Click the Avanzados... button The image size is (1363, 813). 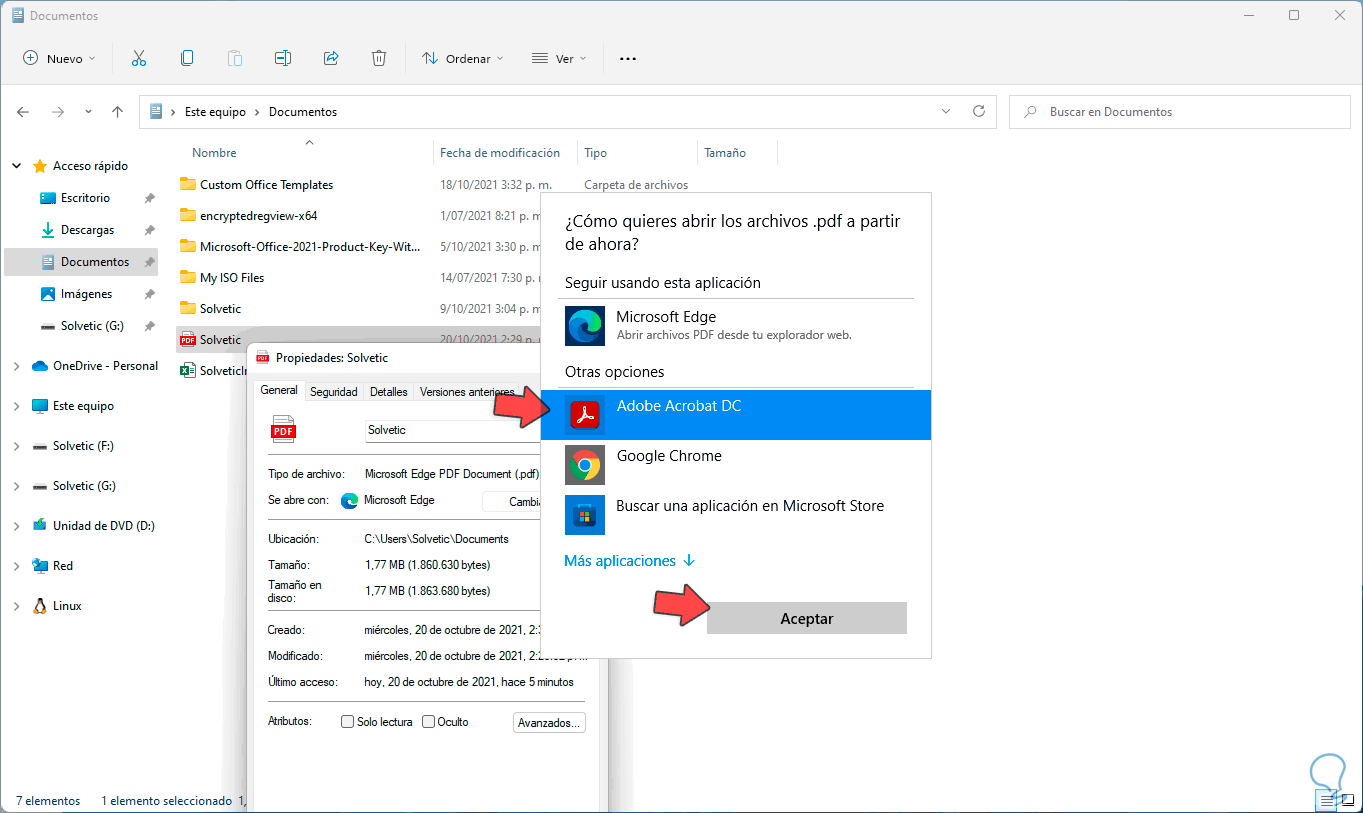[549, 722]
